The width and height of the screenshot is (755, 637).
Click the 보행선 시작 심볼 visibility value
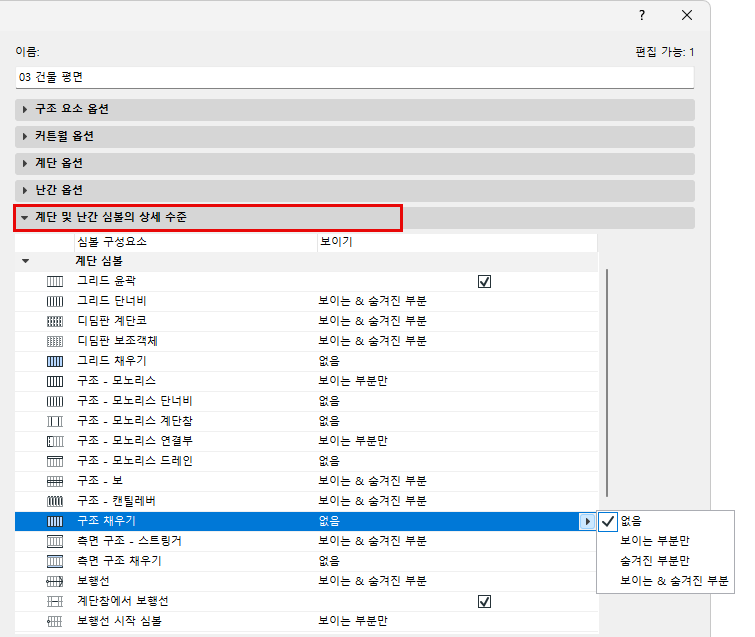coord(353,621)
